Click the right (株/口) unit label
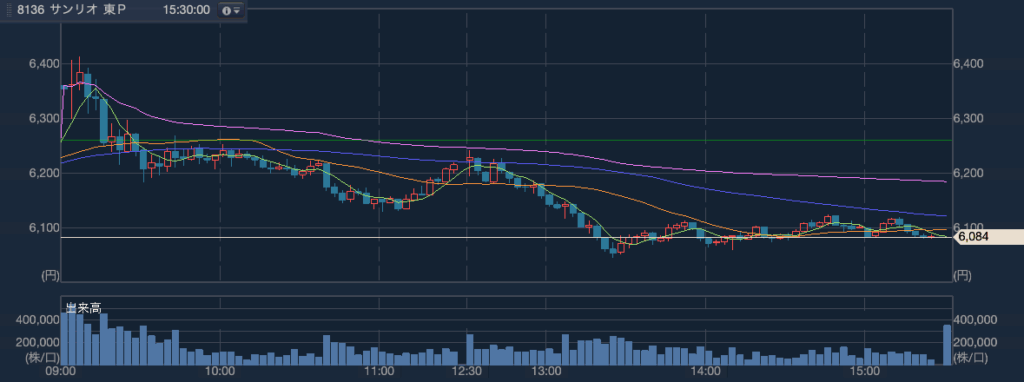Screen dimensions: 1024x382 pos(970,358)
